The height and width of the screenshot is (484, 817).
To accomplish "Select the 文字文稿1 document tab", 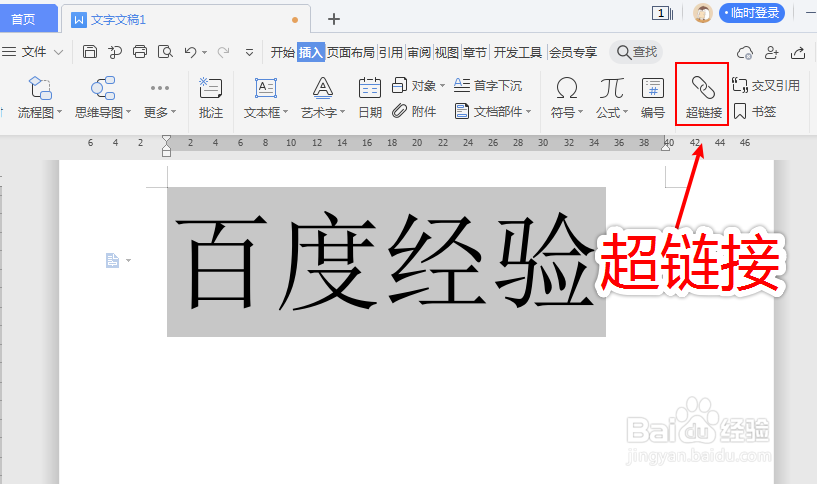I will tap(185, 19).
